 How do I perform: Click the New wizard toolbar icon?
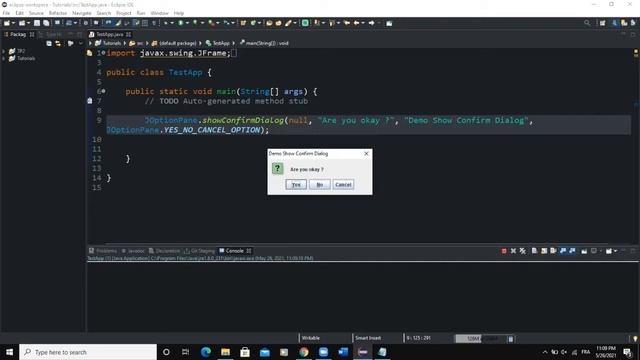click(x=7, y=23)
